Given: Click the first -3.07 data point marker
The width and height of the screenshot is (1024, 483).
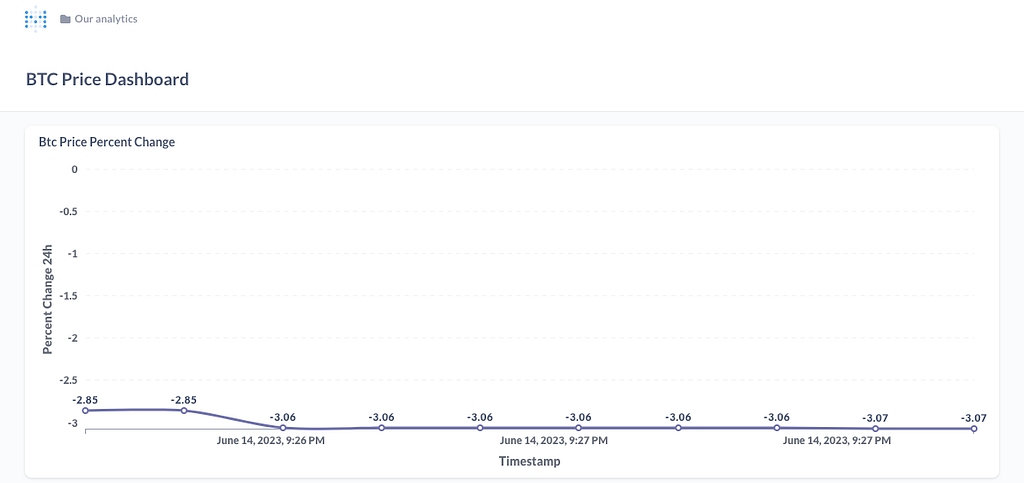Looking at the screenshot, I should [875, 429].
